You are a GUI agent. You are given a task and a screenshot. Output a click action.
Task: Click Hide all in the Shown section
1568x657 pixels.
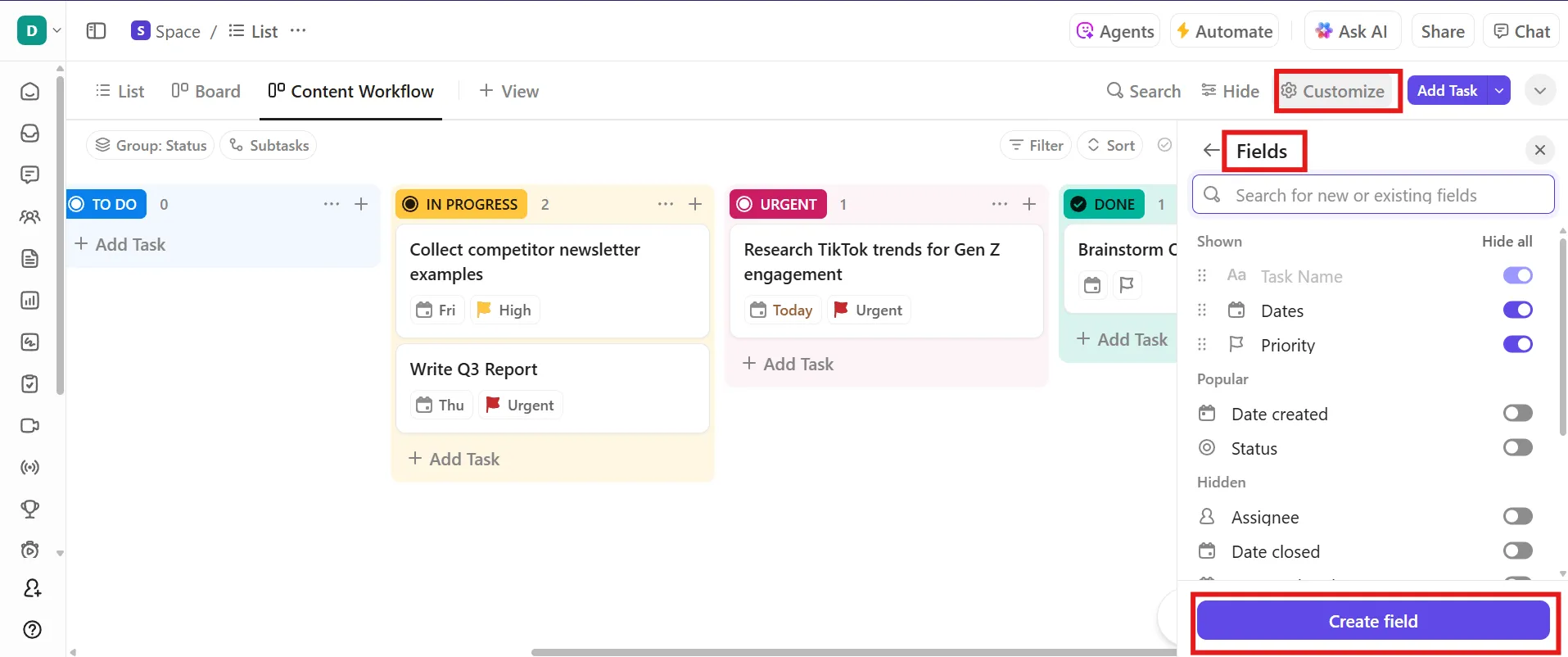point(1507,241)
